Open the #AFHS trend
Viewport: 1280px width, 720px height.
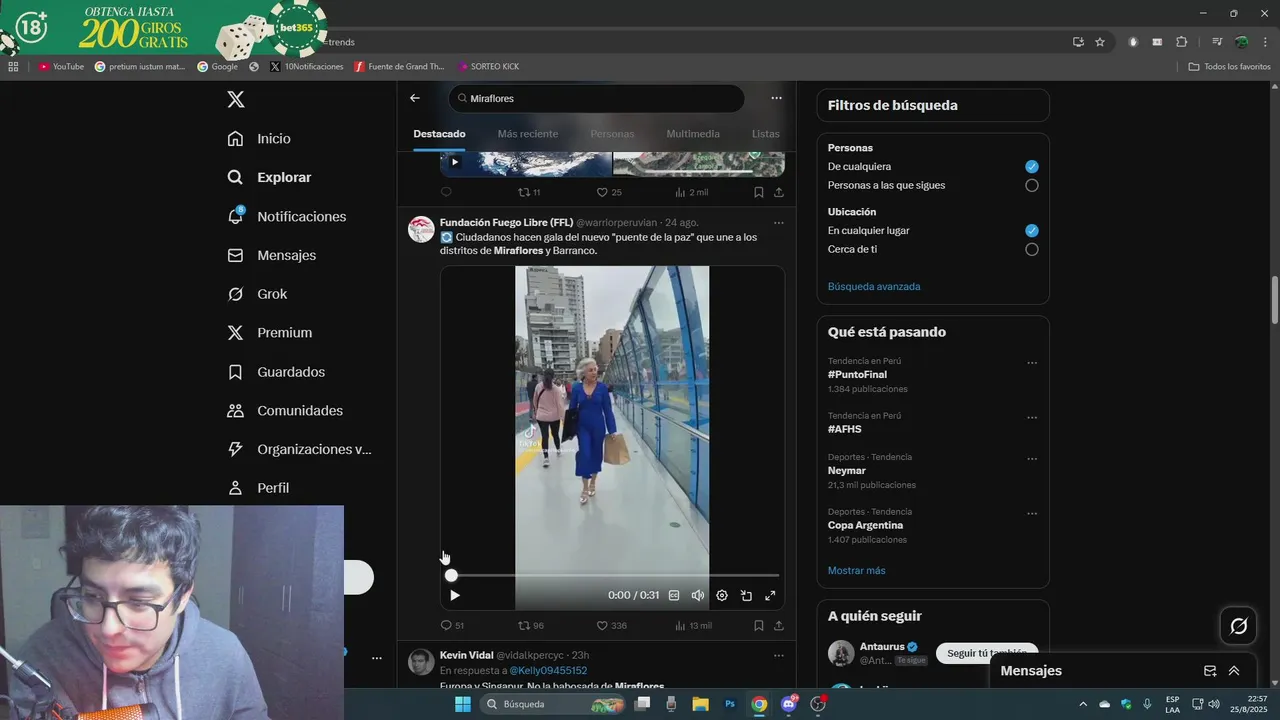coord(844,429)
